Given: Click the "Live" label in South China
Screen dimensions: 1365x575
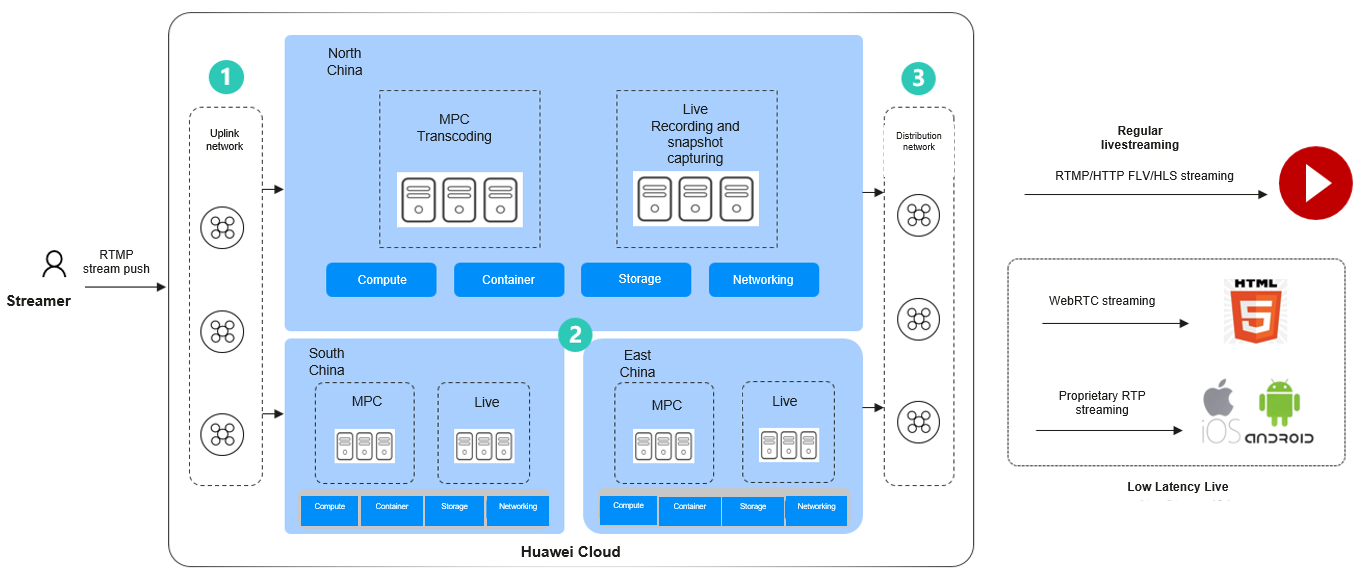Looking at the screenshot, I should (x=487, y=402).
